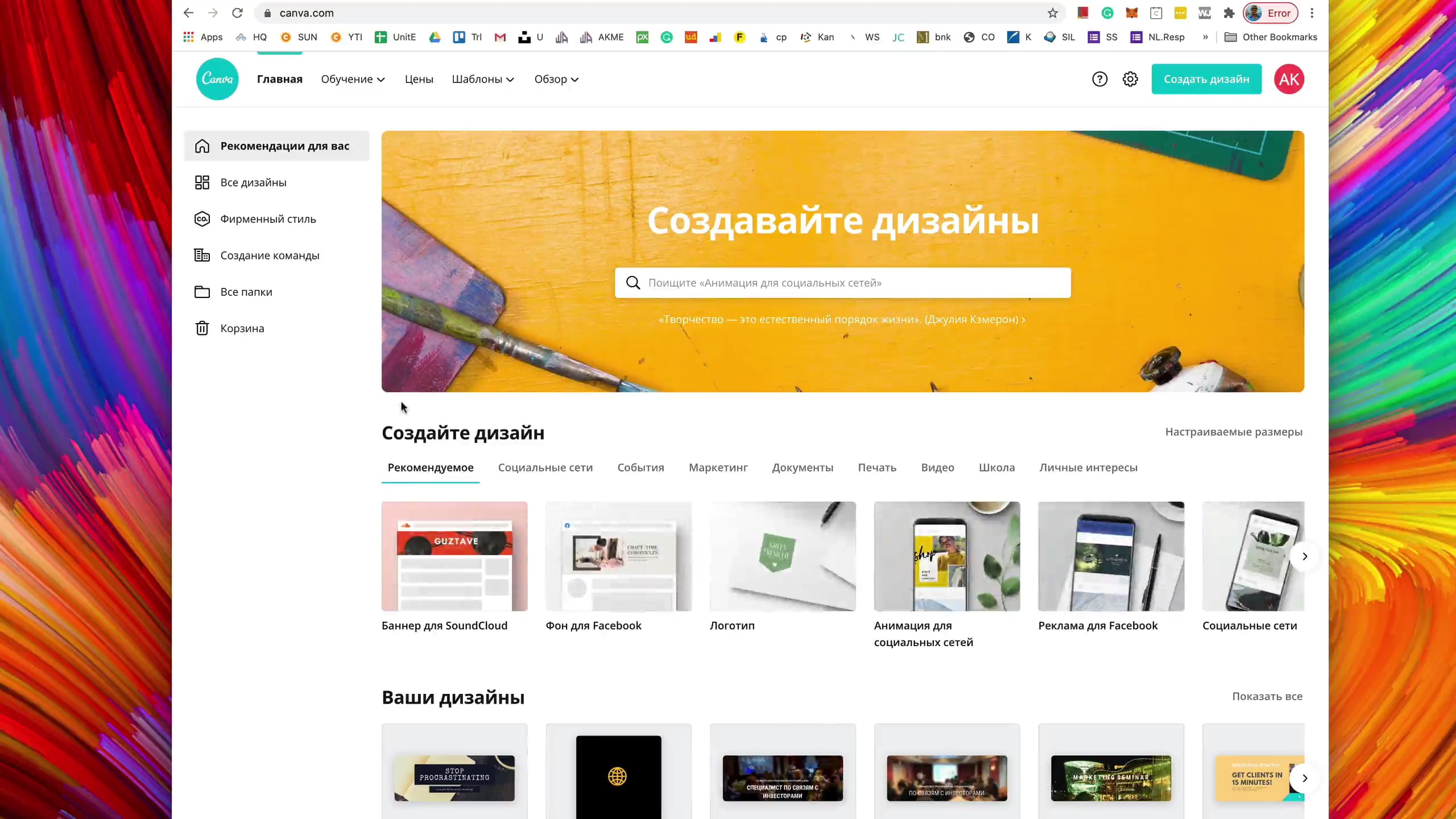Open the Цены navigation link
The height and width of the screenshot is (819, 1456).
pyautogui.click(x=419, y=79)
